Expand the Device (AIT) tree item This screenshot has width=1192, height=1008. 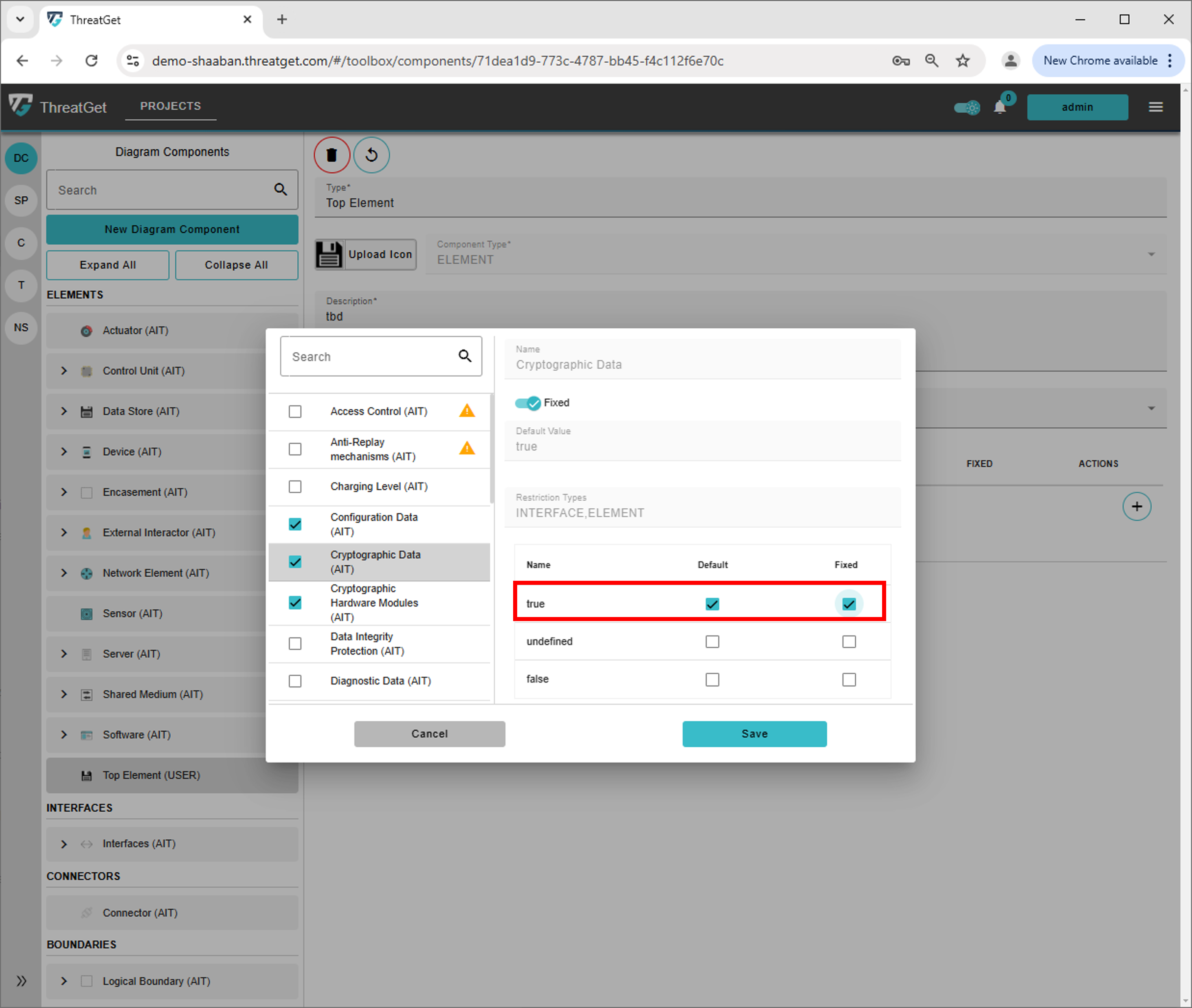tap(64, 451)
